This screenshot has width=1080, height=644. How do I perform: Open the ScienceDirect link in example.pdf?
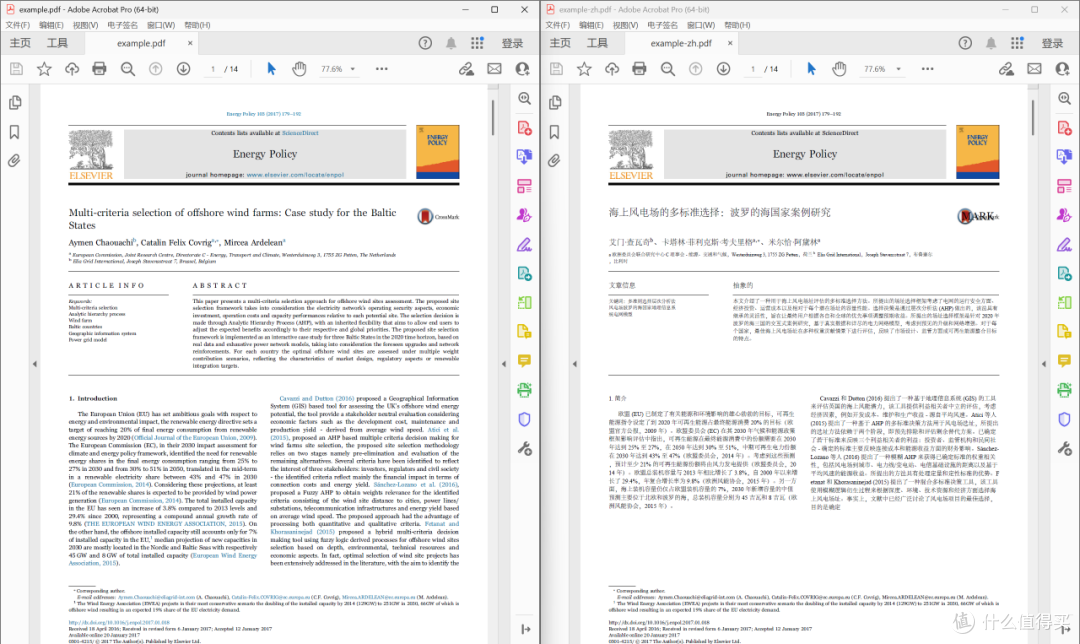coord(300,133)
